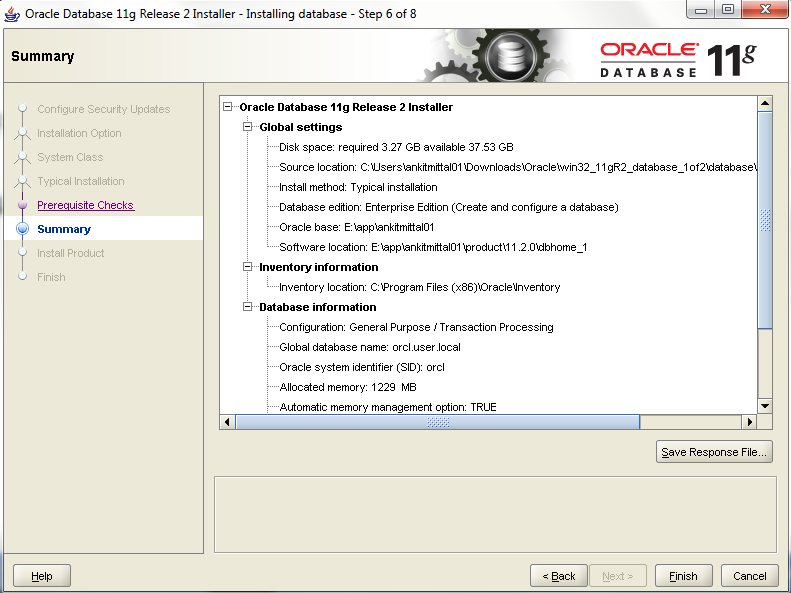
Task: Select the Oracle base row
Action: pos(357,227)
